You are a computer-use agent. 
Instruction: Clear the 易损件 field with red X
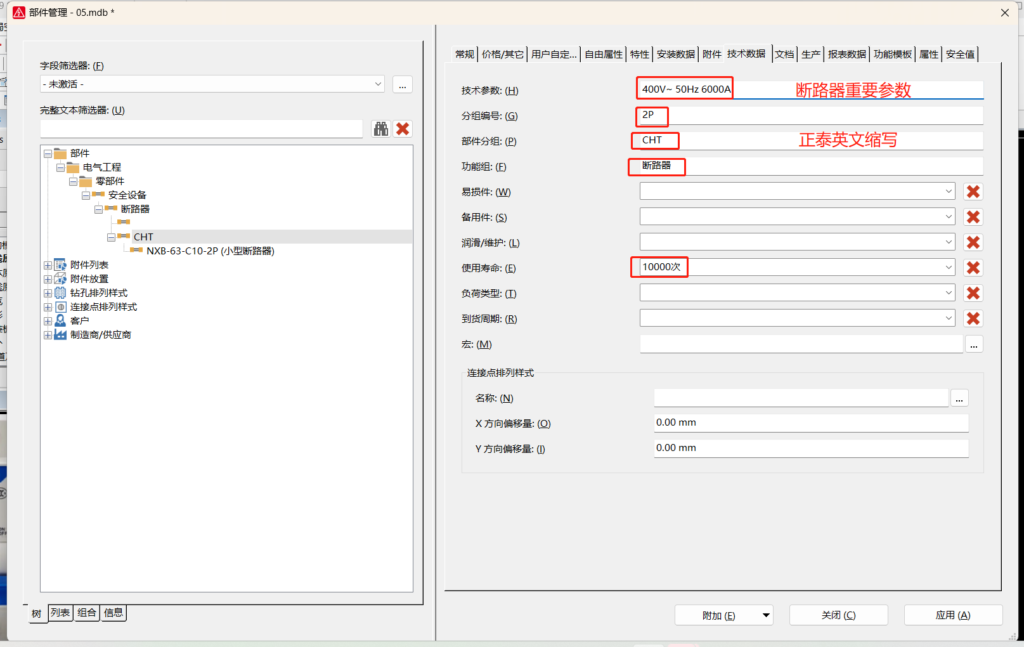click(x=972, y=192)
